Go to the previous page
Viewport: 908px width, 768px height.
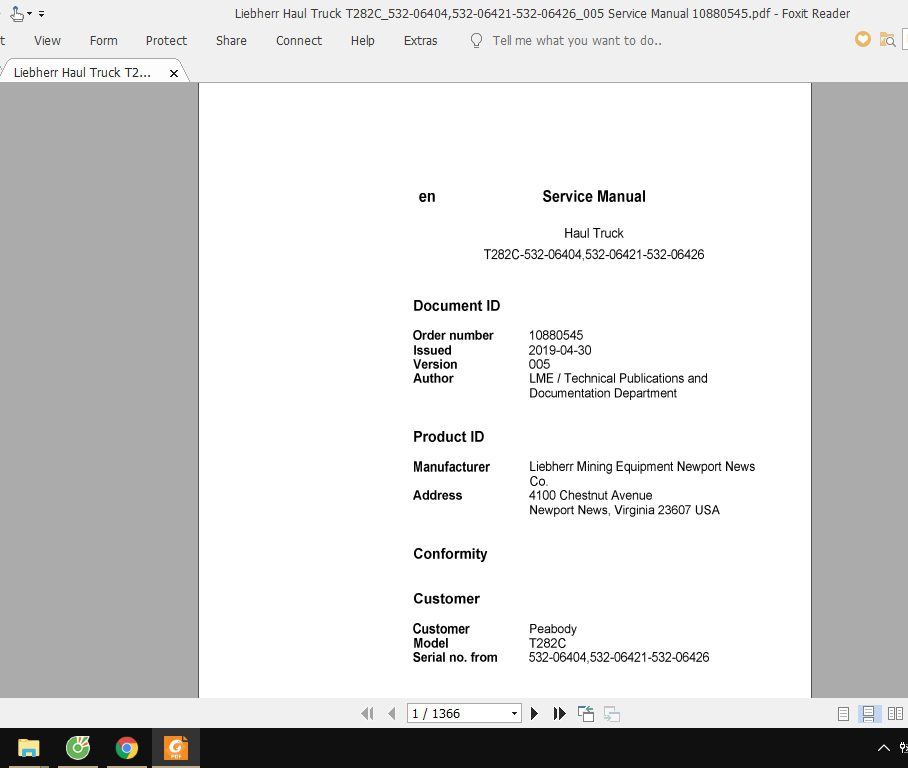pyautogui.click(x=392, y=714)
